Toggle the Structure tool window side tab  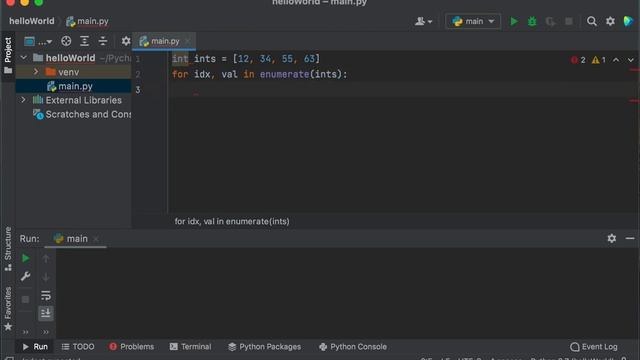[8, 249]
